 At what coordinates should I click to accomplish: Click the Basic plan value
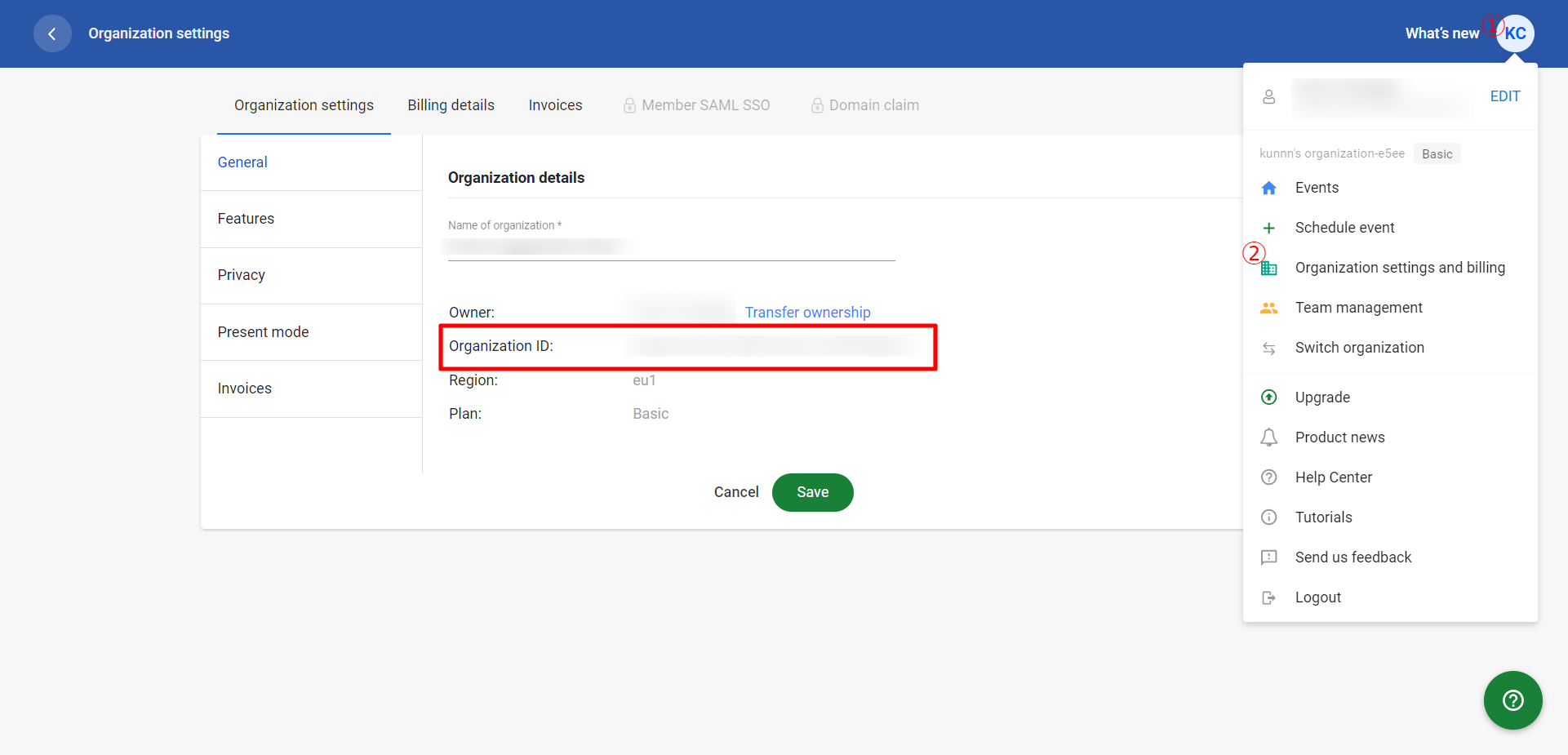point(651,414)
